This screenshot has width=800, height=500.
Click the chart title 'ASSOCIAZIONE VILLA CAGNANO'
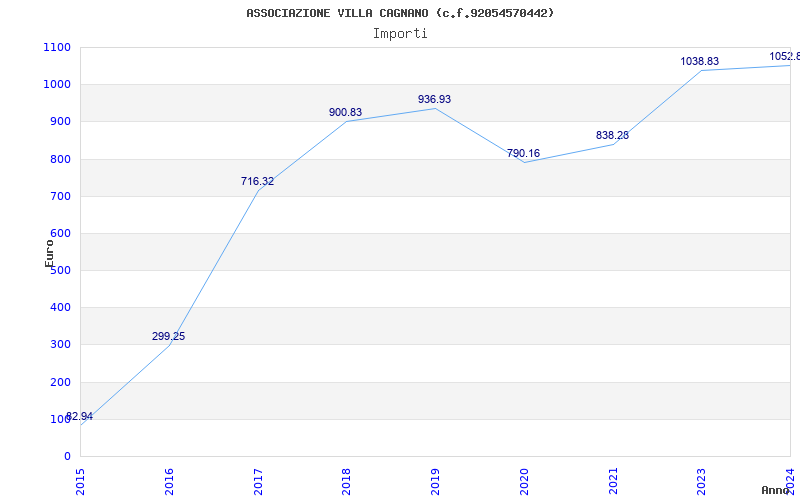pyautogui.click(x=337, y=13)
